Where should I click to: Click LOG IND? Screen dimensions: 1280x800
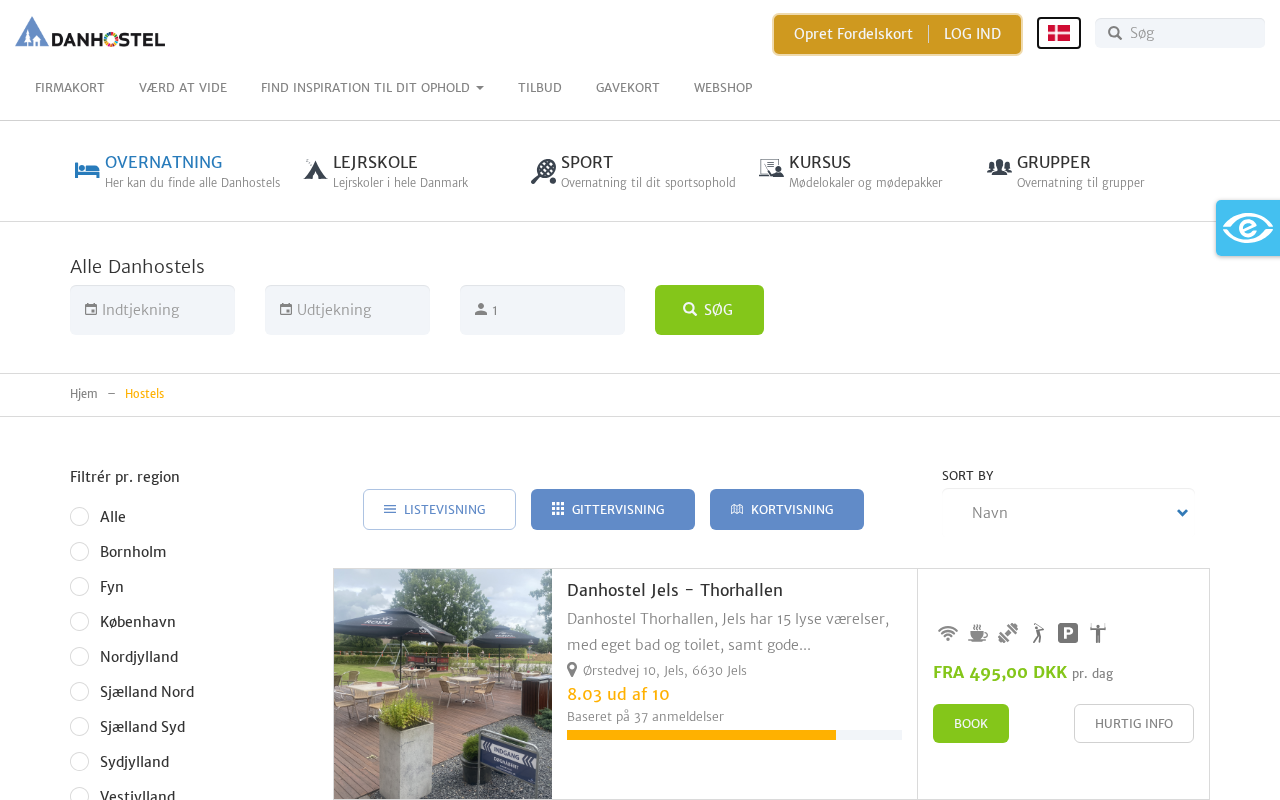pyautogui.click(x=972, y=34)
